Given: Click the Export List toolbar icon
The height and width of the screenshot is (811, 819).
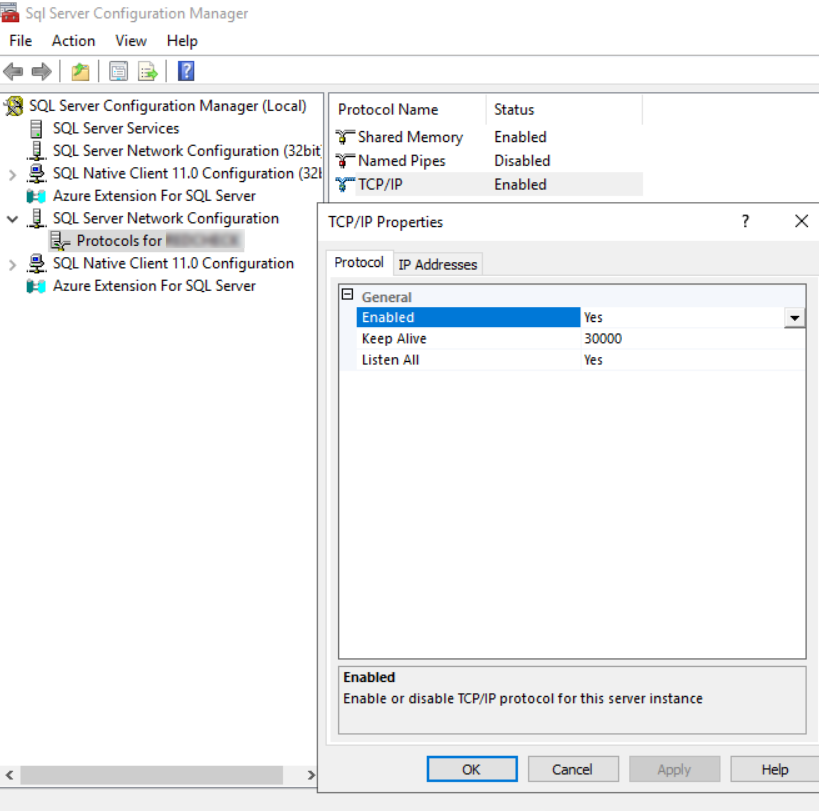Looking at the screenshot, I should pos(147,71).
